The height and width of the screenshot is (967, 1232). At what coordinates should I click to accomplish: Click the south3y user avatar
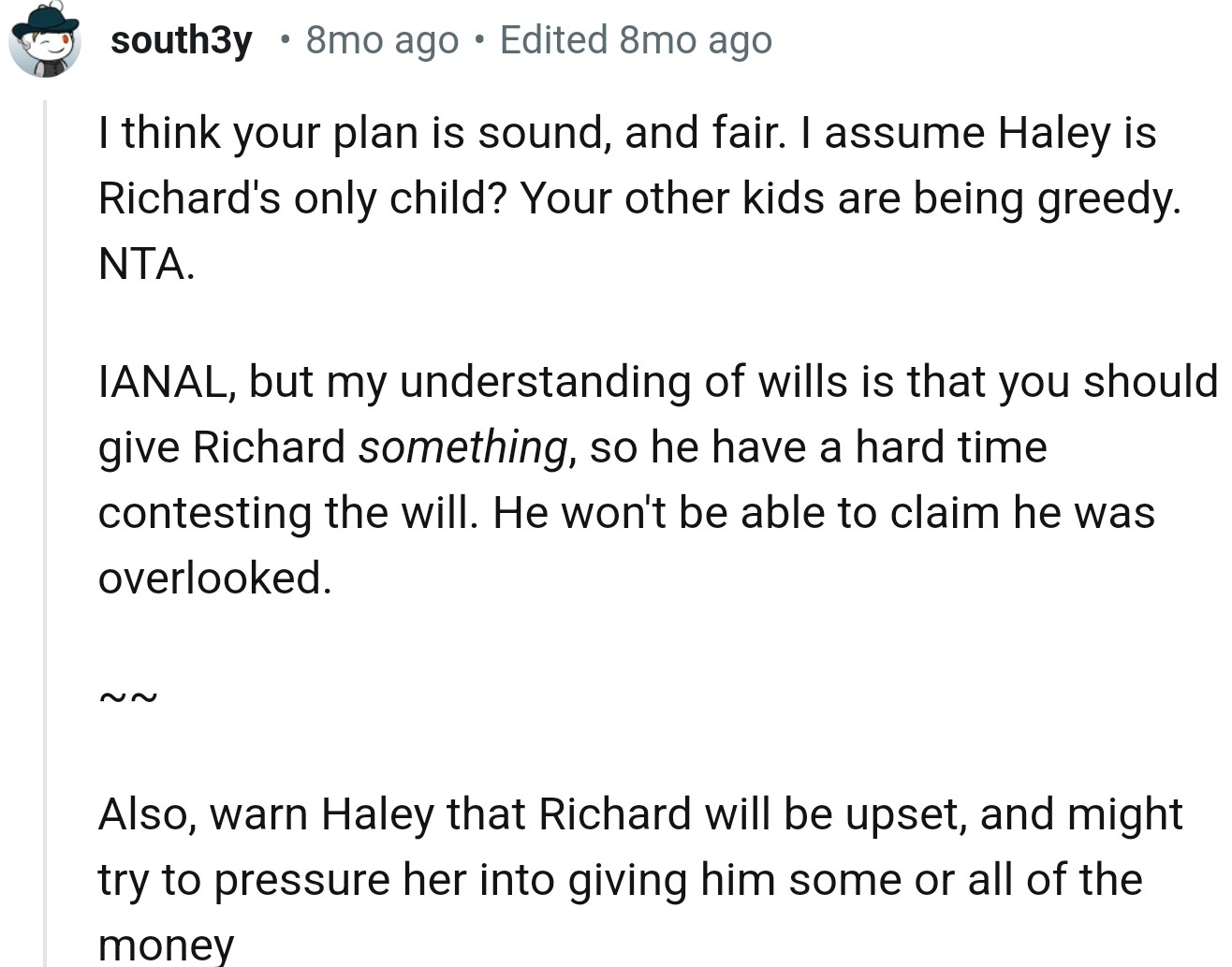tap(44, 39)
